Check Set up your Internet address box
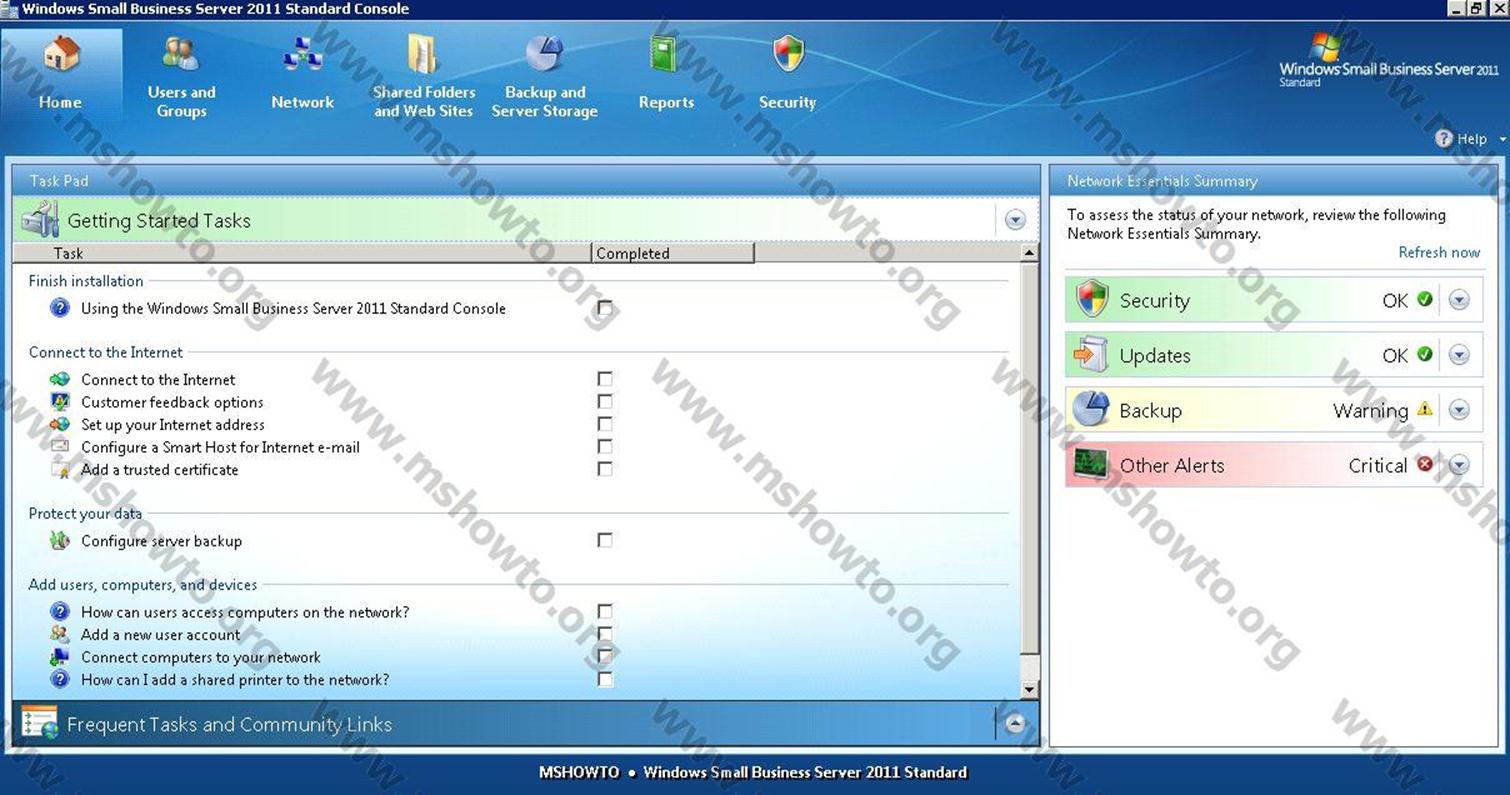 tap(605, 424)
